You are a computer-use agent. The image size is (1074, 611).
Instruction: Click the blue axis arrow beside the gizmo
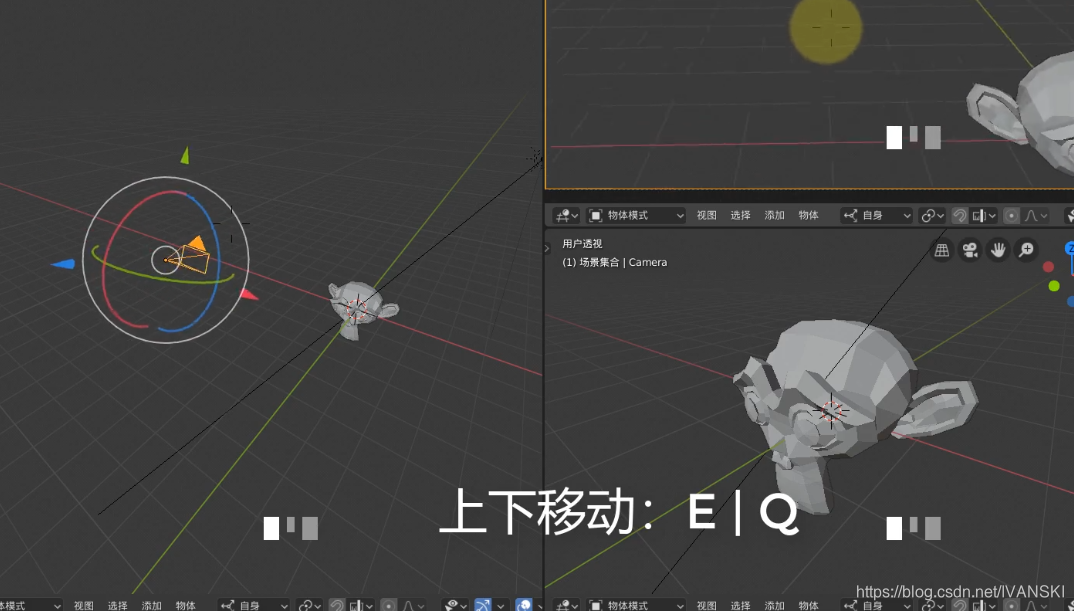tap(63, 264)
